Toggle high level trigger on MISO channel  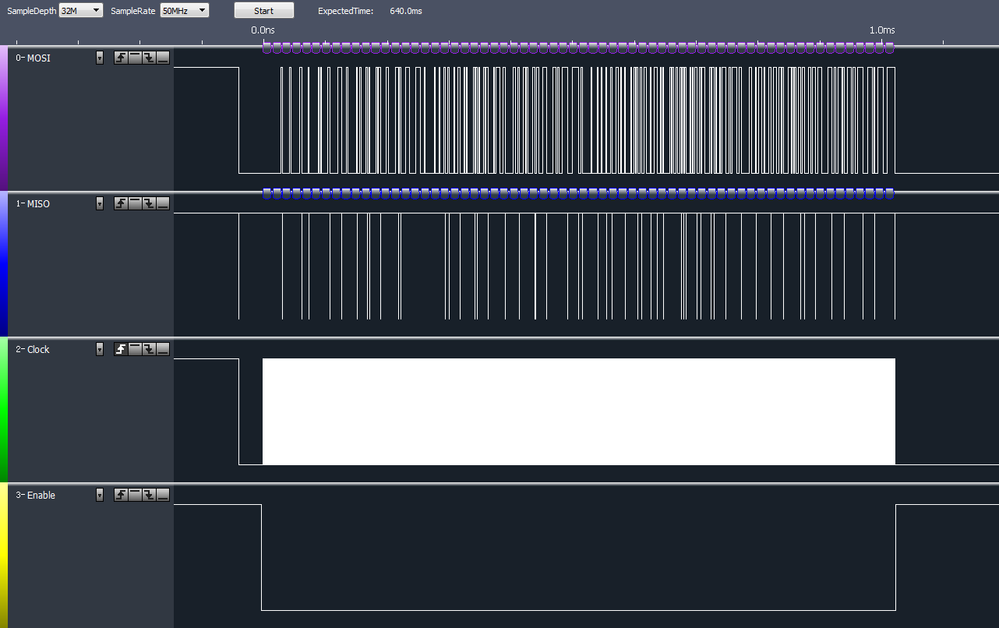[135, 203]
